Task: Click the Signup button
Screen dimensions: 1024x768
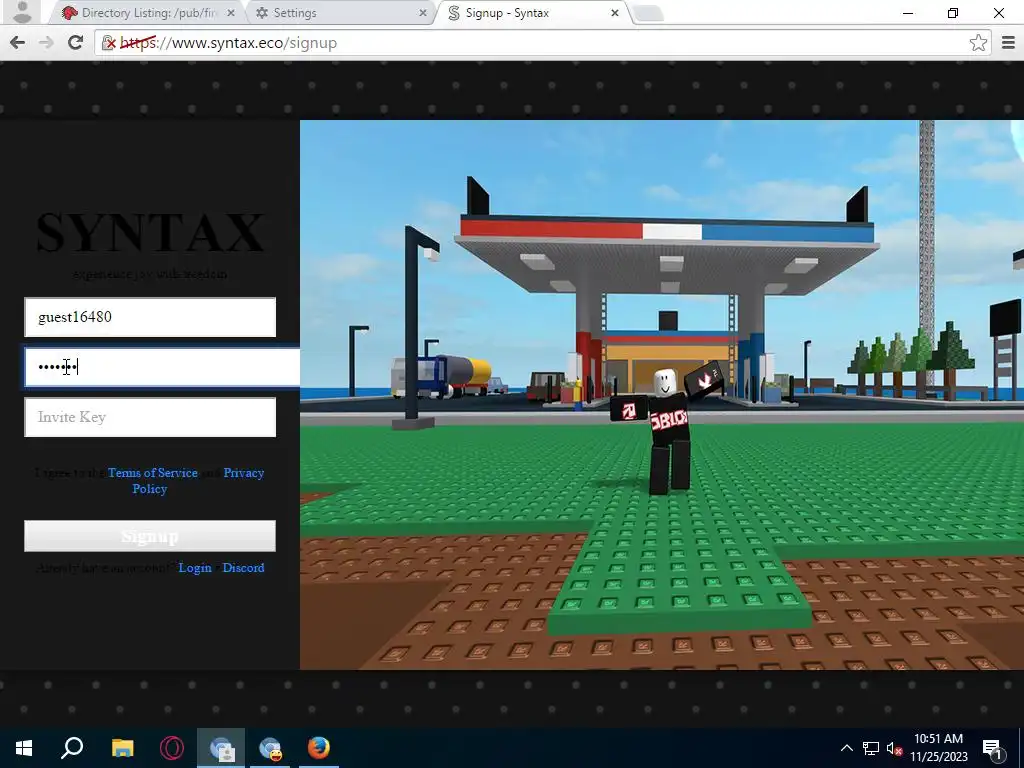Action: (150, 536)
